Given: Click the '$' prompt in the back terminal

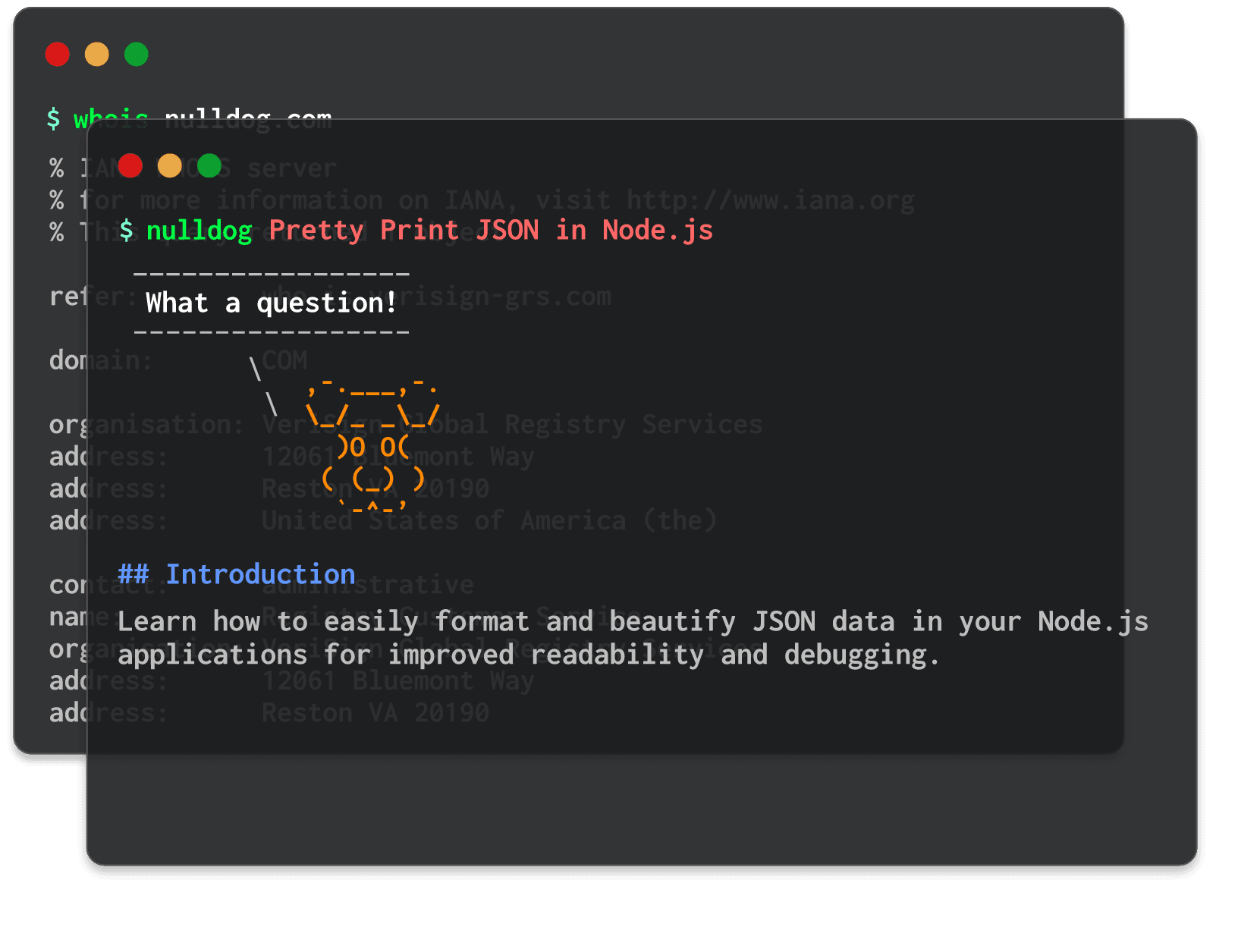Looking at the screenshot, I should pos(53,119).
